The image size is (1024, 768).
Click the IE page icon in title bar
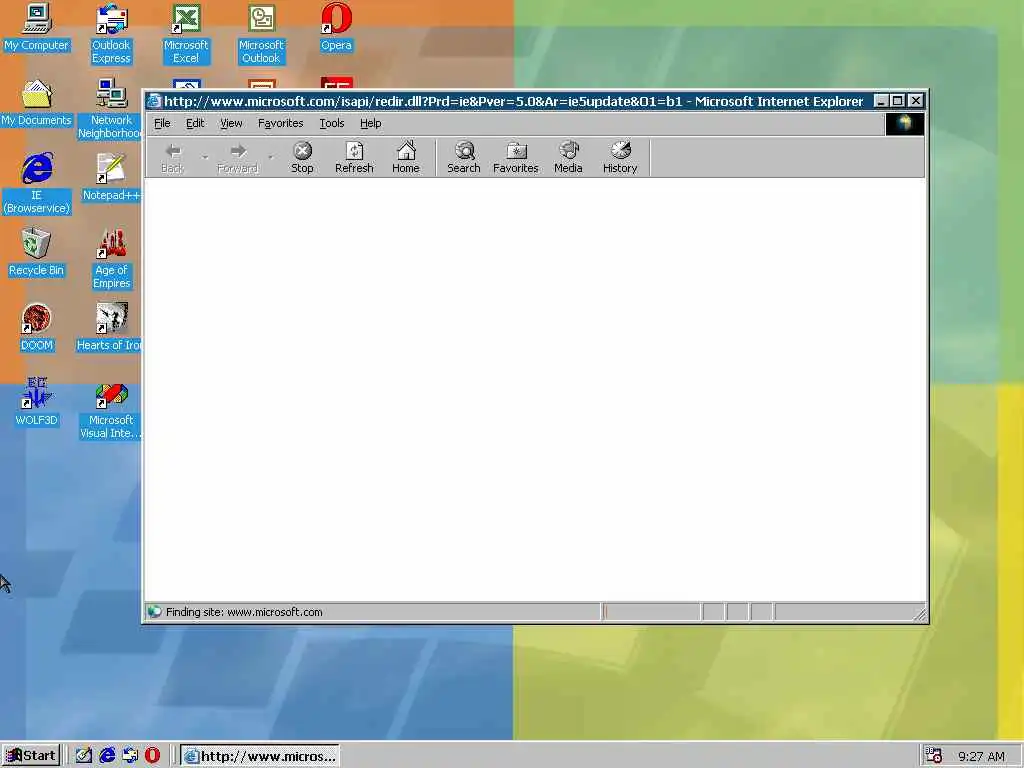[x=153, y=101]
